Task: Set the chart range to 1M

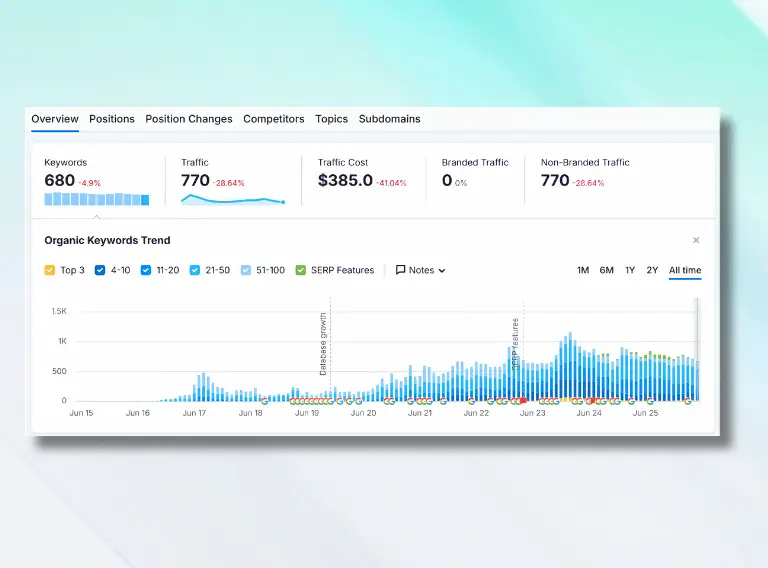Action: [x=583, y=270]
